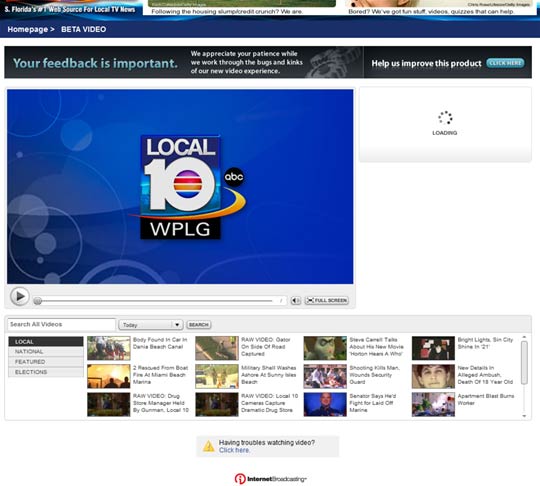
Task: Play the video with the play button
Action: coord(19,297)
